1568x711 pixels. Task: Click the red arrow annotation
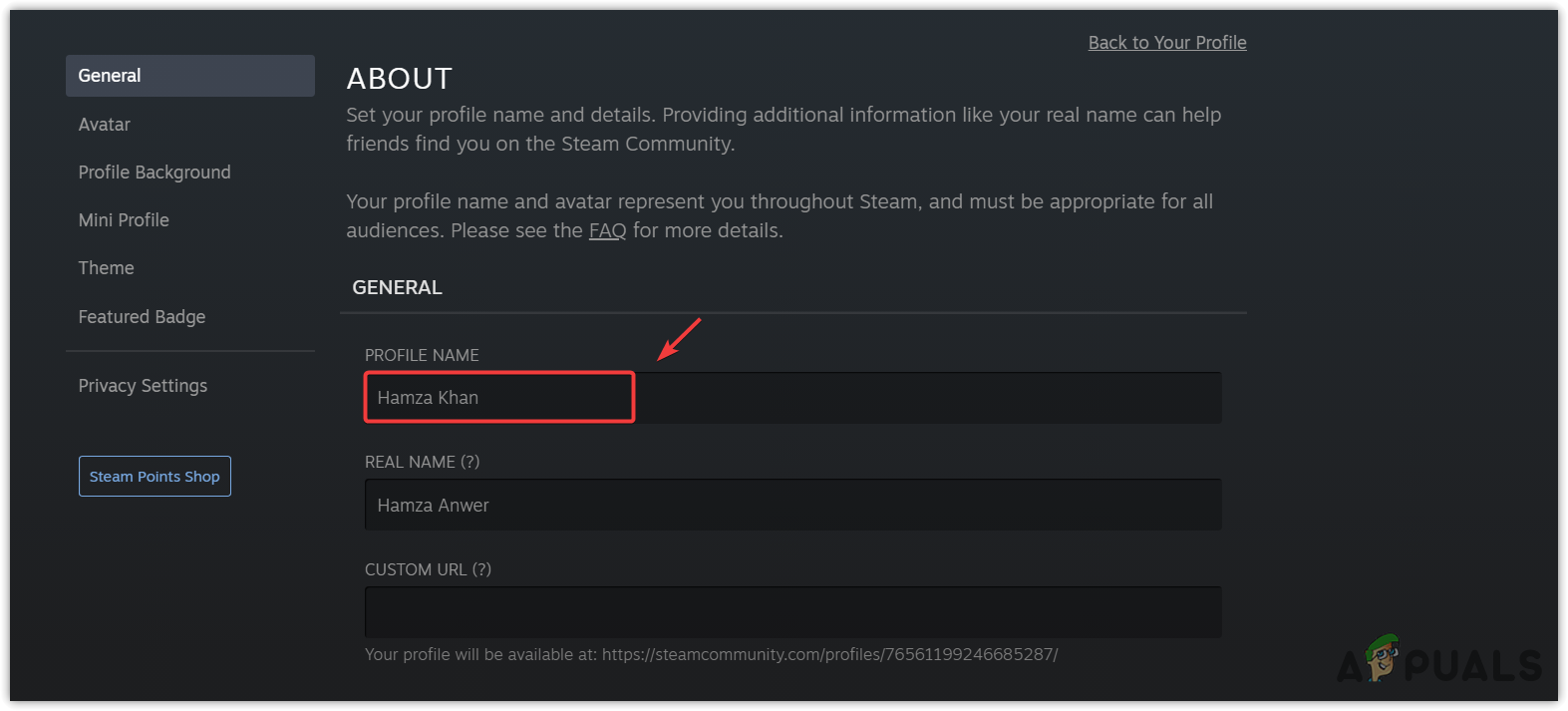click(680, 339)
